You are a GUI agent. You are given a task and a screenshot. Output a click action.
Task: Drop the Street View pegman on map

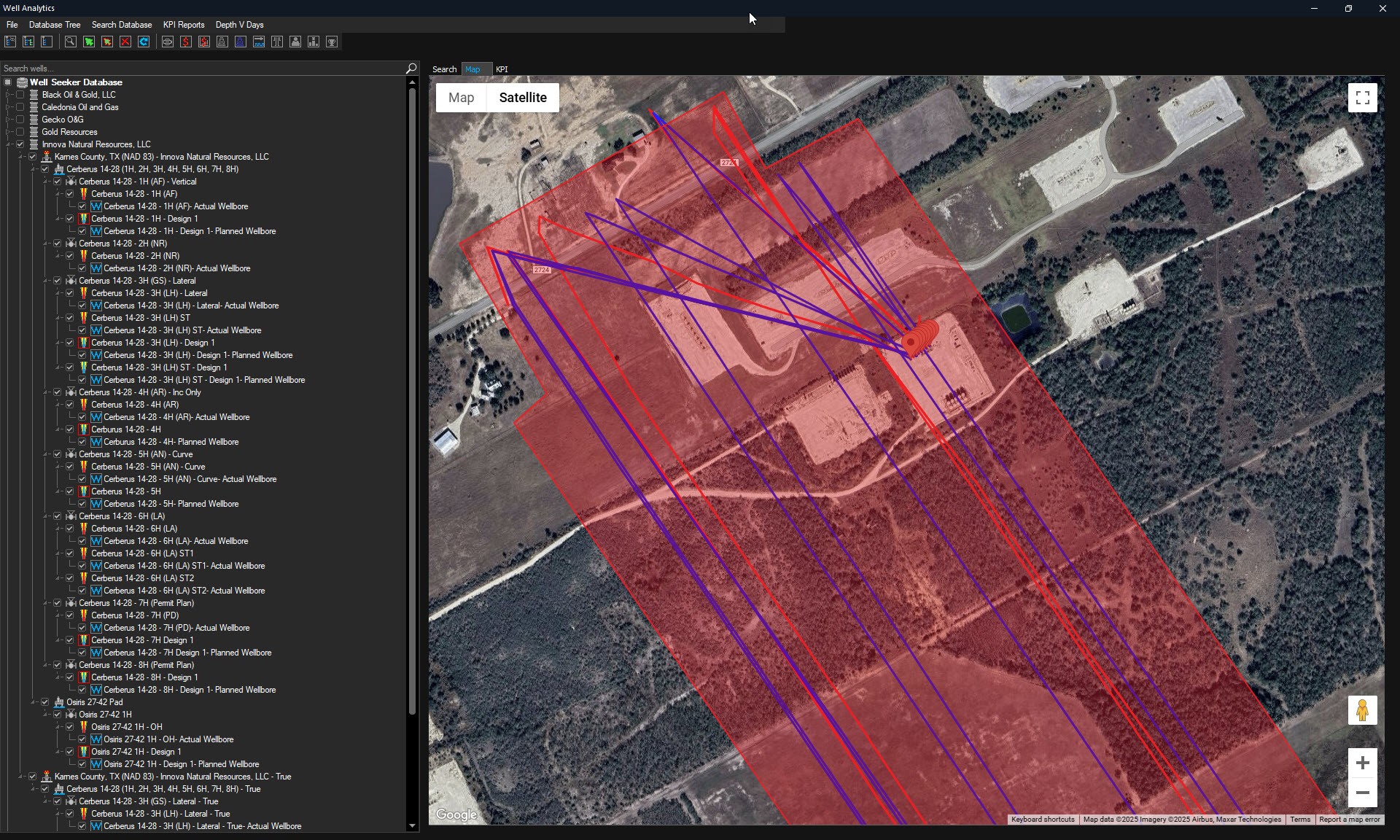1362,710
